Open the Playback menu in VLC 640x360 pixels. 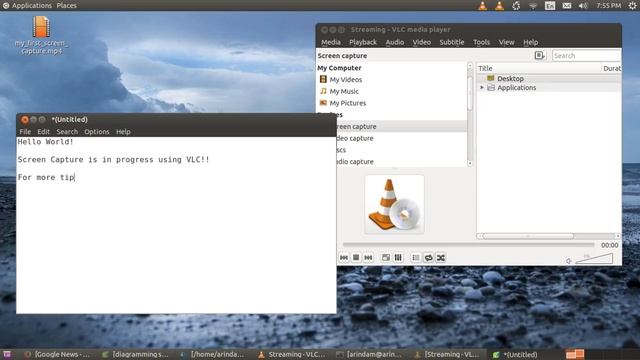coord(363,42)
